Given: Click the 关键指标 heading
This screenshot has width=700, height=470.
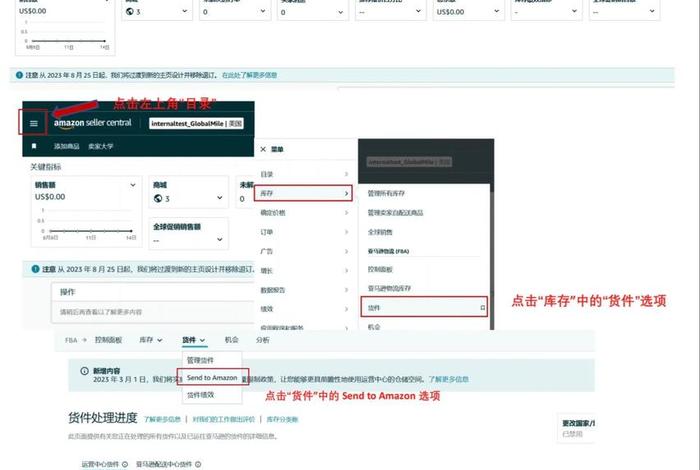Looking at the screenshot, I should point(46,166).
